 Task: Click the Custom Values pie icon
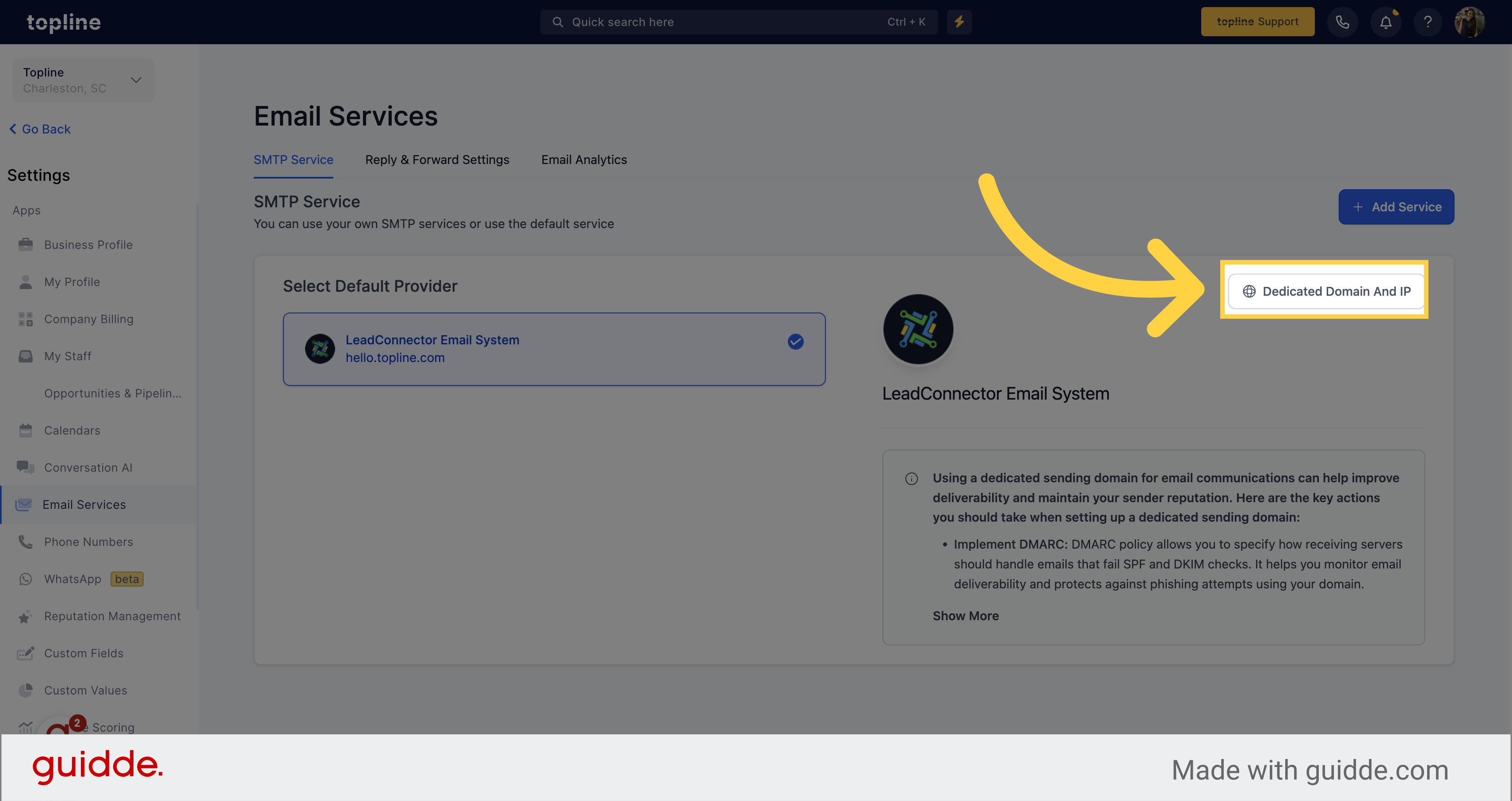click(x=25, y=690)
